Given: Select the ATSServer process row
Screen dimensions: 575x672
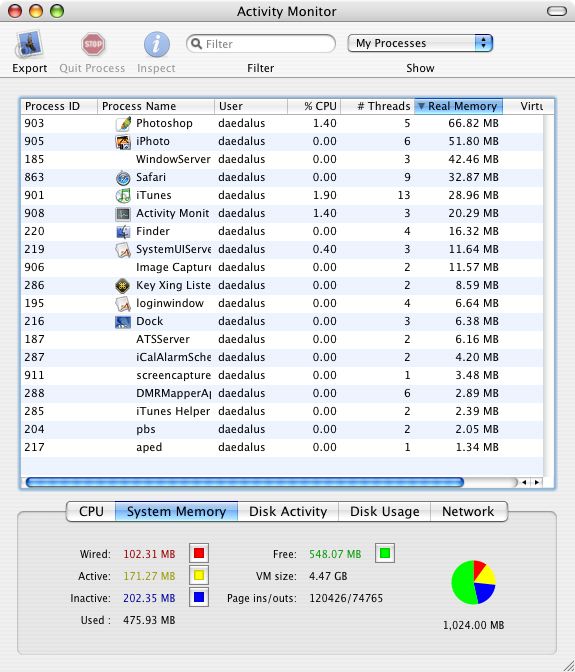Looking at the screenshot, I should point(282,339).
